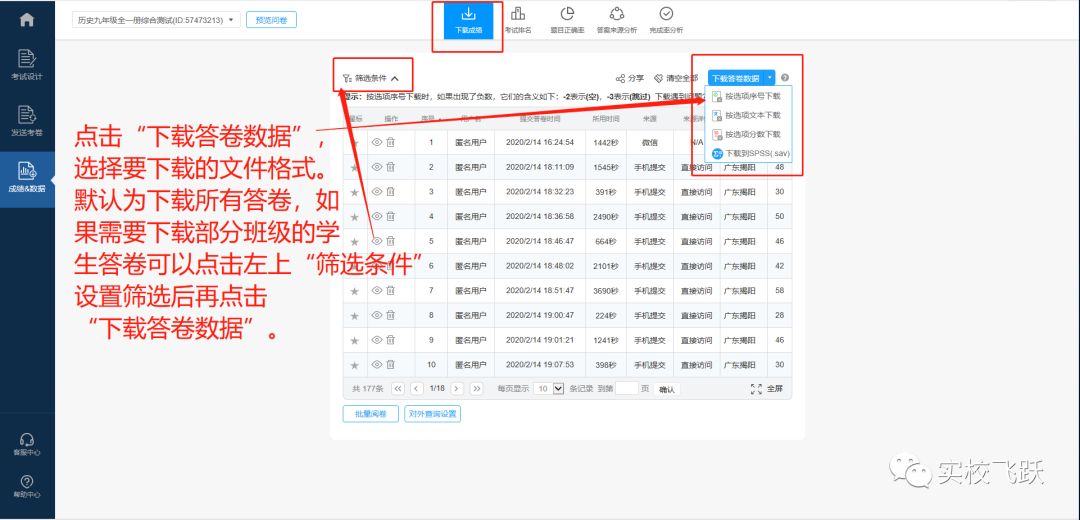Switch to 完成率分析 tab

666,21
